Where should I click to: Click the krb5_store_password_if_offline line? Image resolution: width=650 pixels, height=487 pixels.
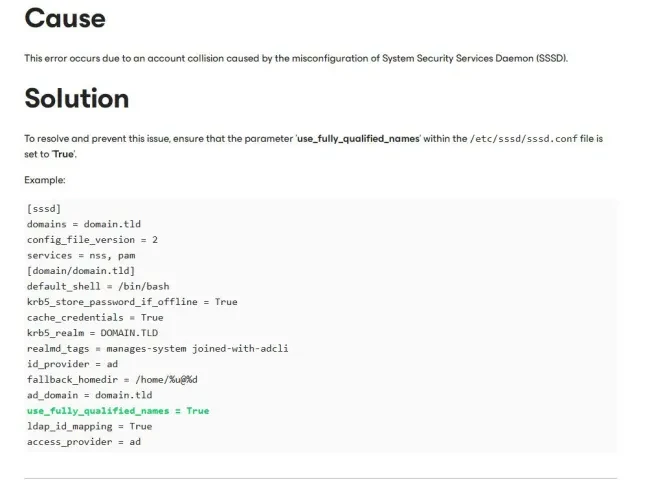pyautogui.click(x=132, y=301)
